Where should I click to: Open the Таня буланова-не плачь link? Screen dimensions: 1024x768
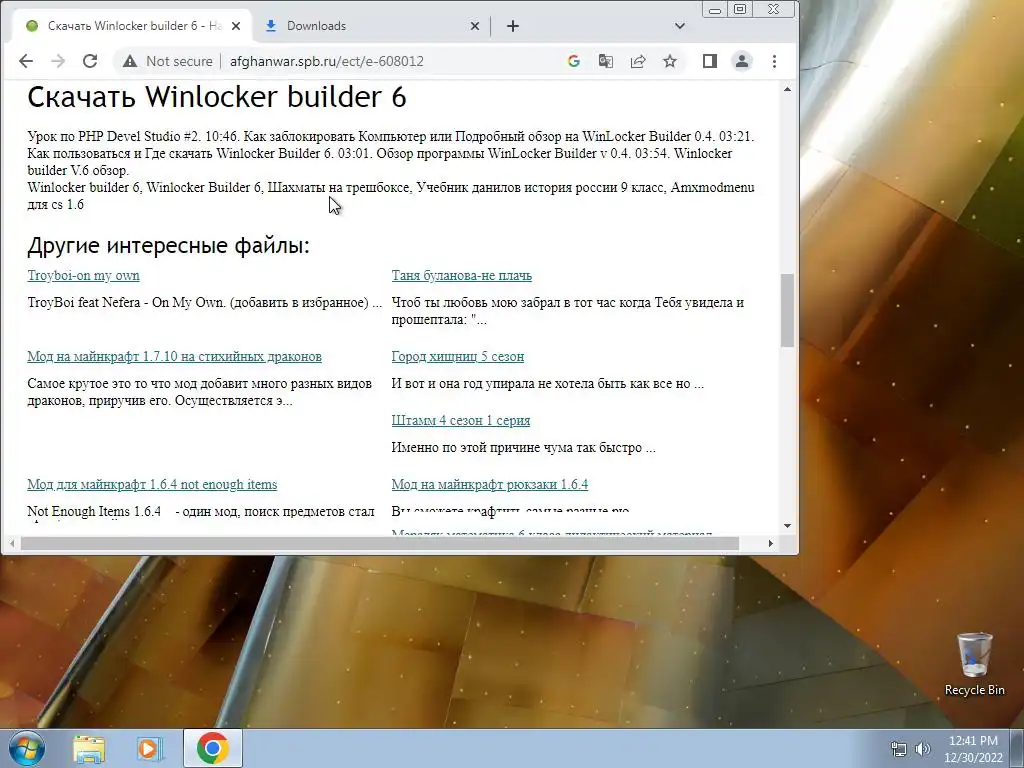pos(462,276)
